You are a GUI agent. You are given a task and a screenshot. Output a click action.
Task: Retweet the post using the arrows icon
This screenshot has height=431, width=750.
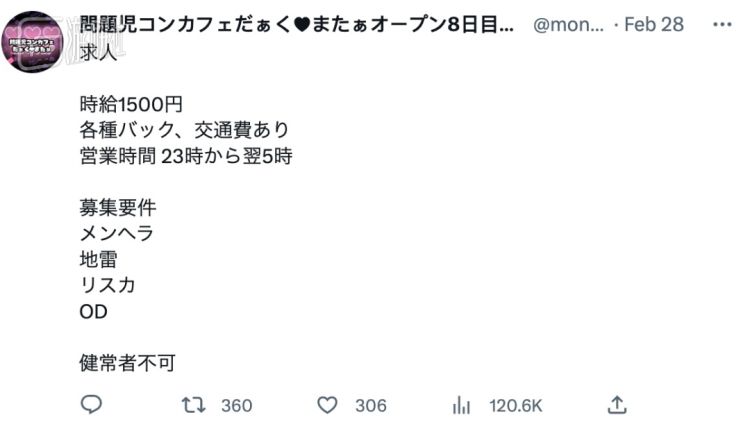tap(190, 405)
